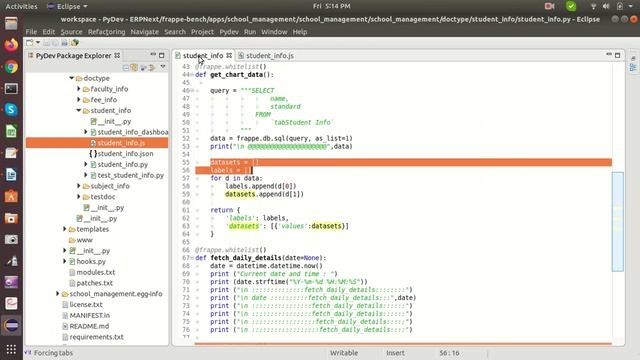Screen dimensions: 640x360
Task: Click the icon right of Link with Editor
Action: (x=143, y=67)
